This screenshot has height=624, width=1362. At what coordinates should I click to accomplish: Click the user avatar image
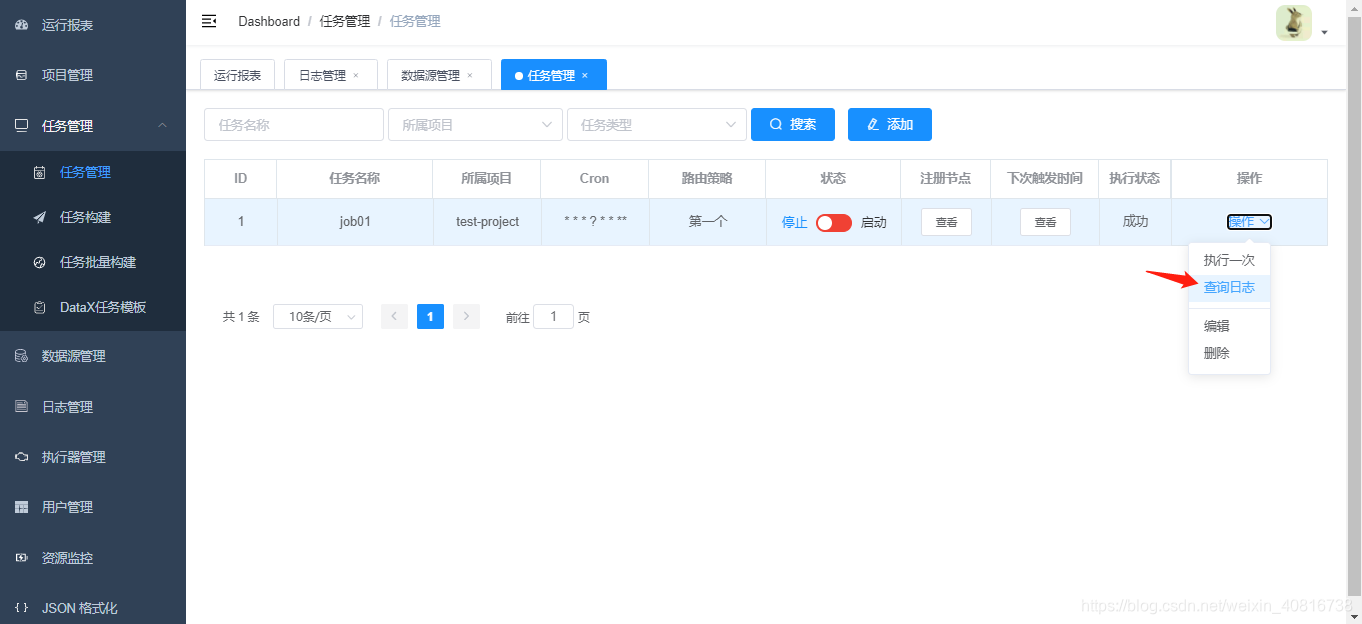tap(1293, 23)
